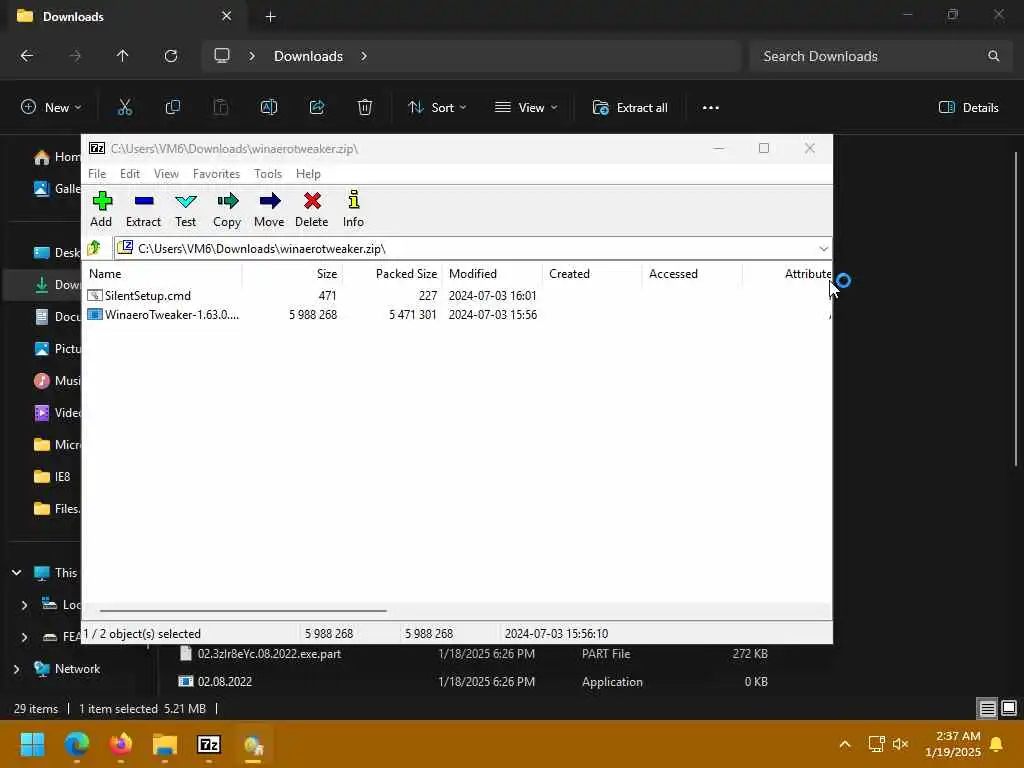Show hidden system tray icons
1024x768 pixels.
pos(844,744)
